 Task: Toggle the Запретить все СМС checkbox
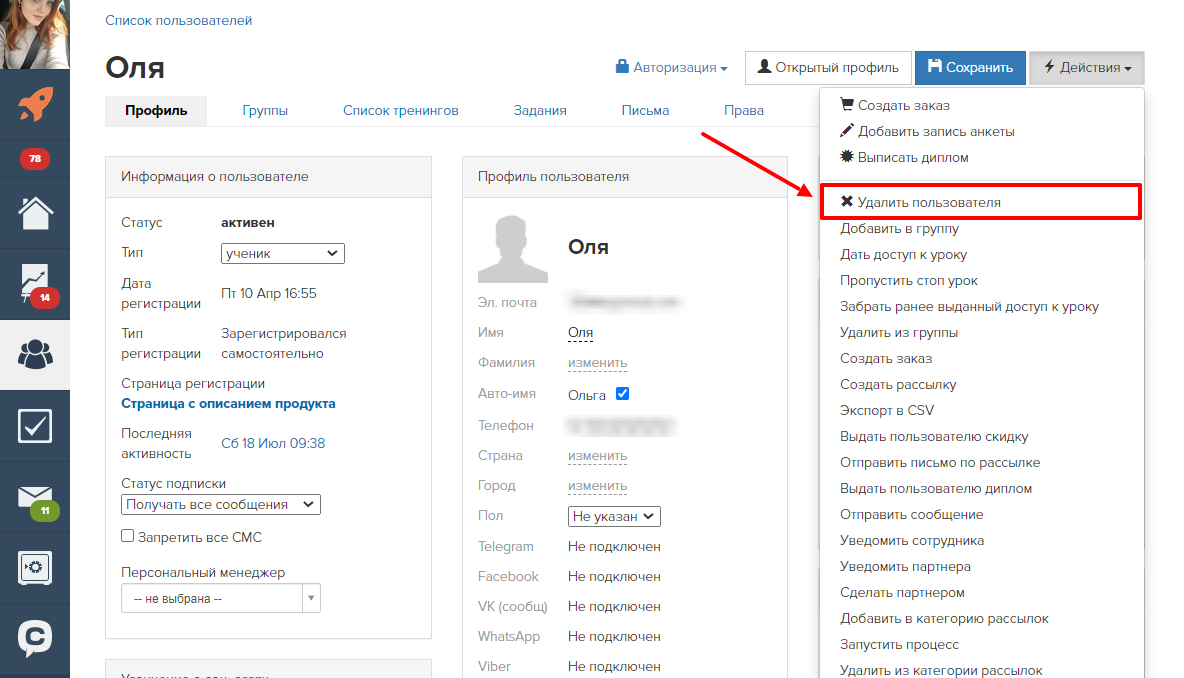click(128, 536)
